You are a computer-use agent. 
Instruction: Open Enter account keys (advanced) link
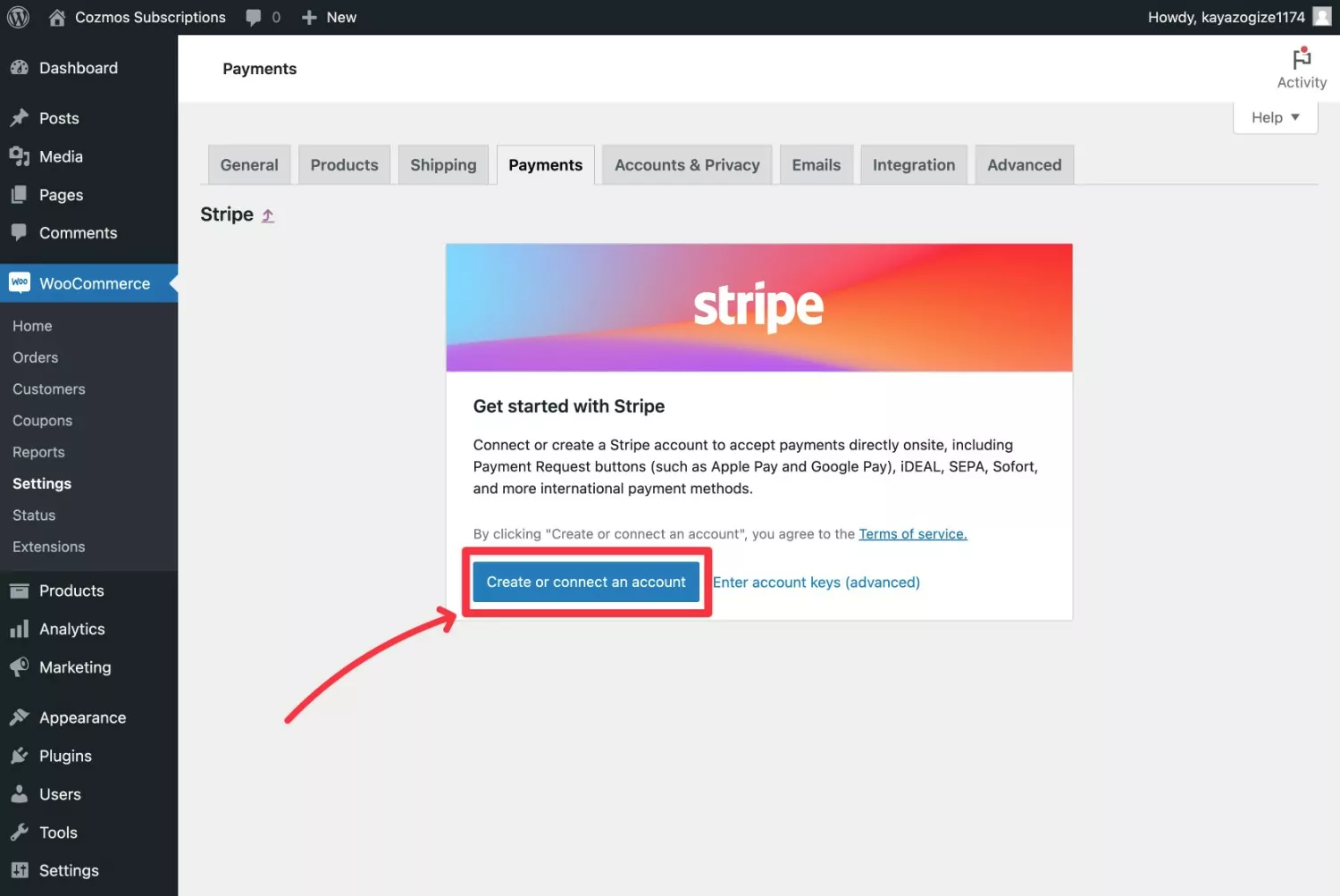[x=816, y=582]
